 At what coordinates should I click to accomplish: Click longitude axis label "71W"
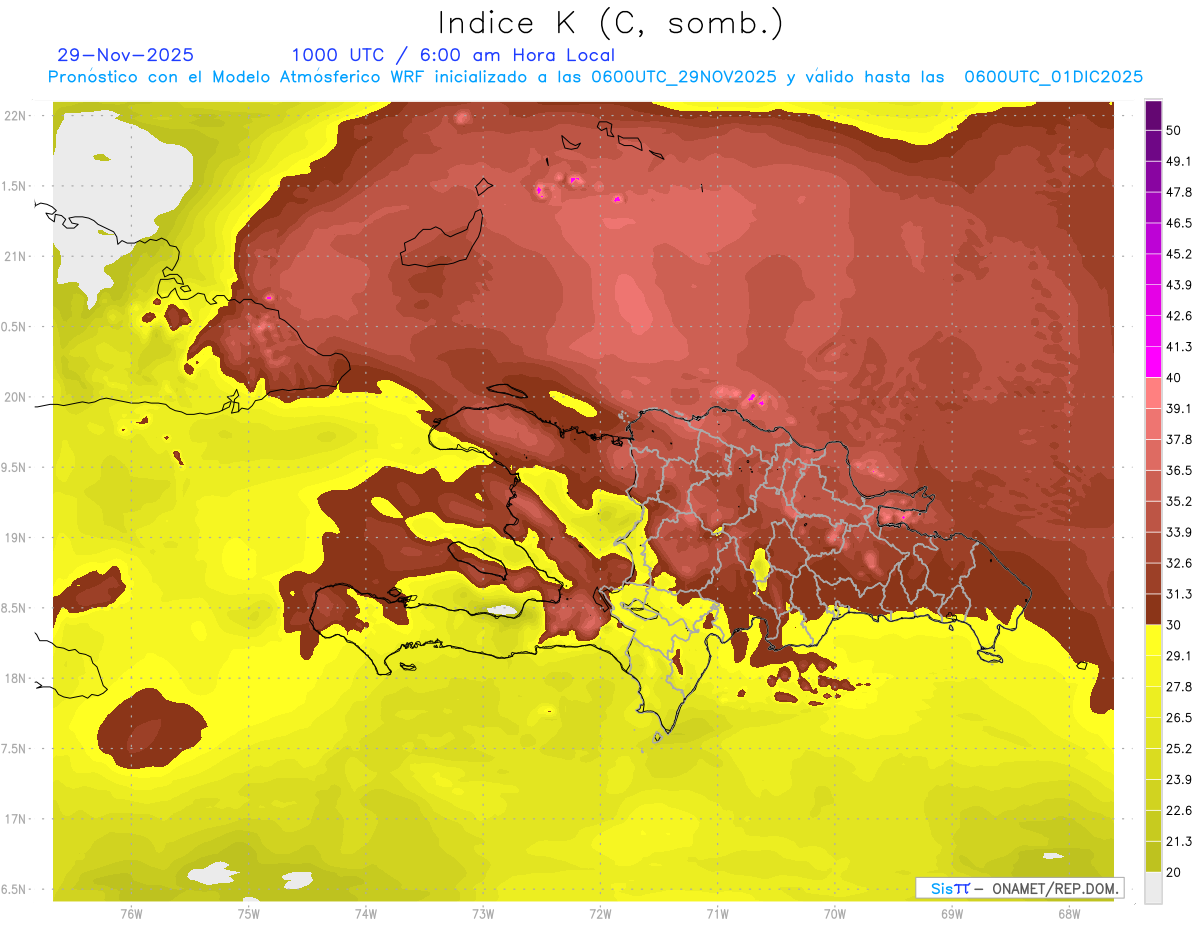[717, 914]
